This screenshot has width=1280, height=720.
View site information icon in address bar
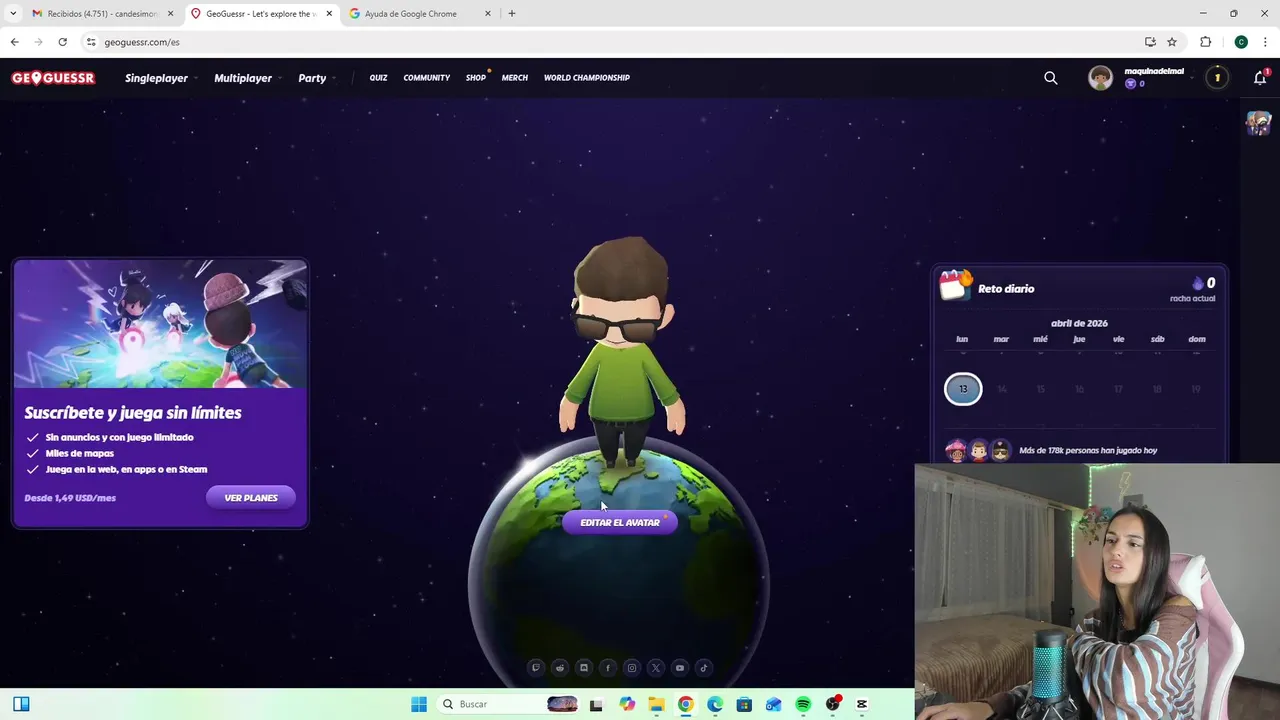pyautogui.click(x=91, y=42)
